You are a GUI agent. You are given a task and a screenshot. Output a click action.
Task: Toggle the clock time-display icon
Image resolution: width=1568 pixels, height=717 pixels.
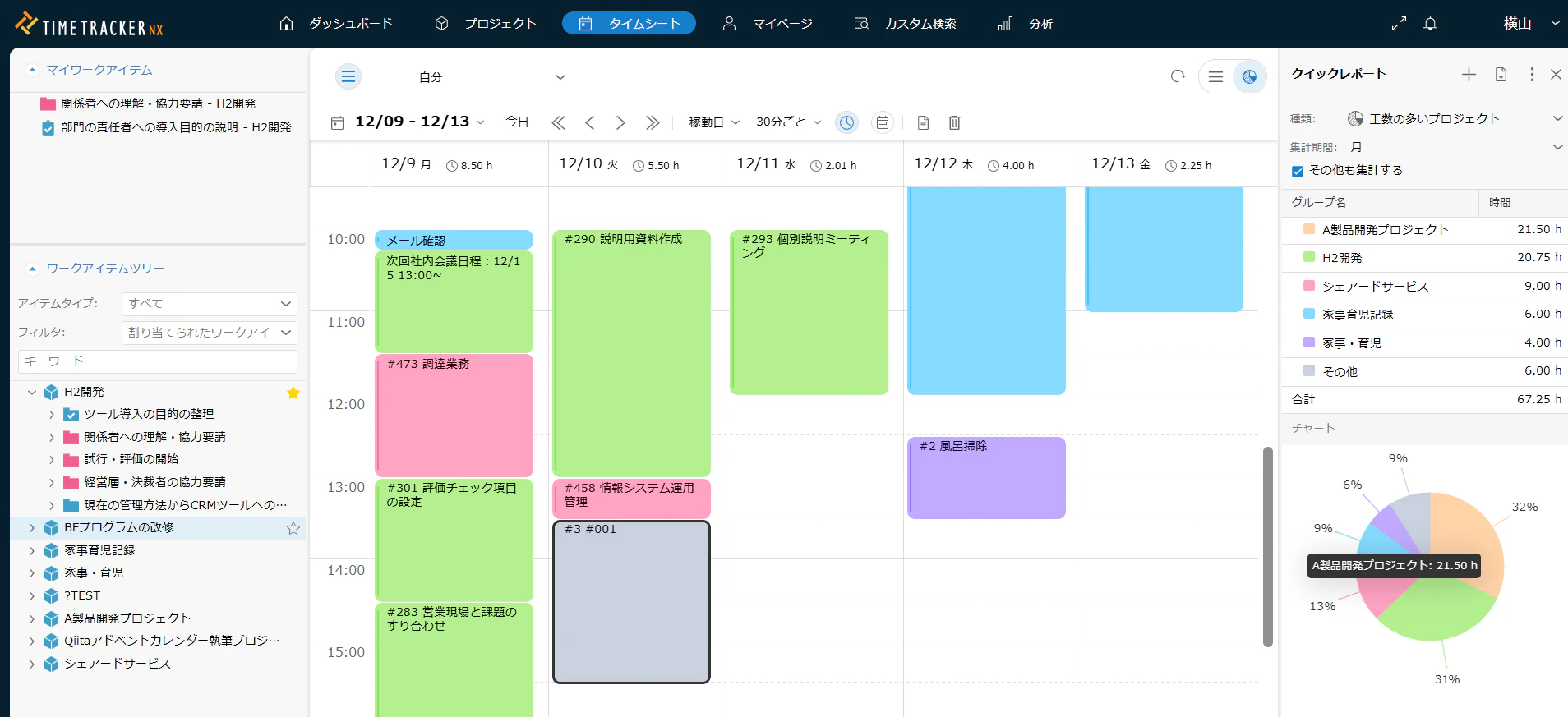(846, 122)
